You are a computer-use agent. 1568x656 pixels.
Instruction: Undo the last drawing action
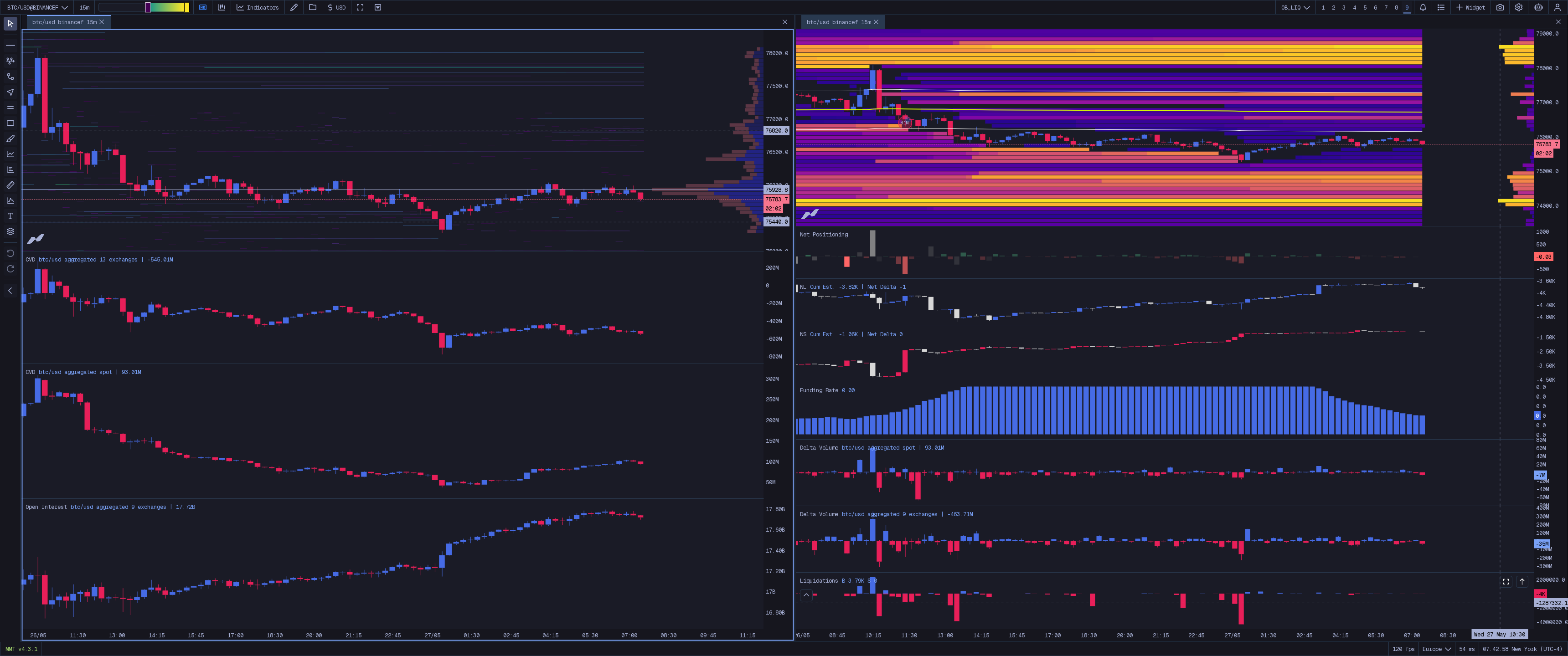pos(10,253)
